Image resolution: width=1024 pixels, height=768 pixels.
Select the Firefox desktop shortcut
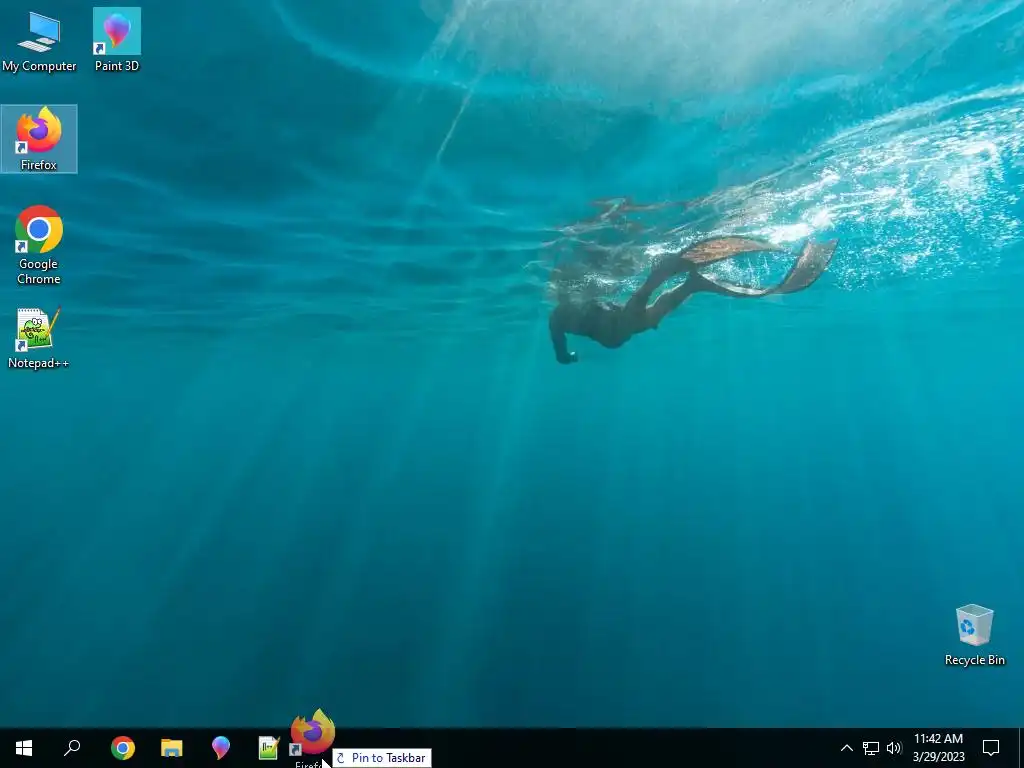[39, 138]
